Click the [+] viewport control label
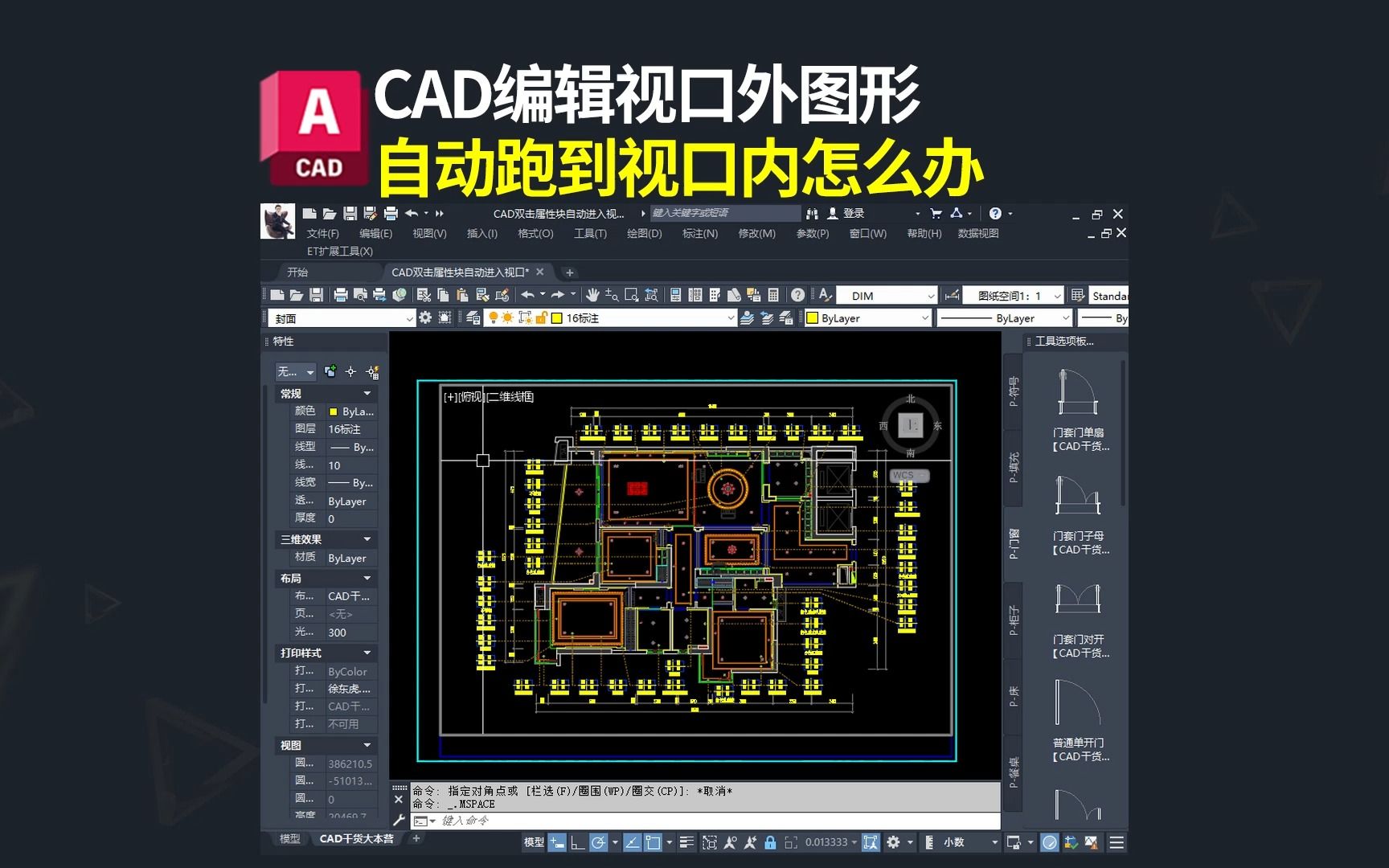This screenshot has height=868, width=1389. pos(450,397)
